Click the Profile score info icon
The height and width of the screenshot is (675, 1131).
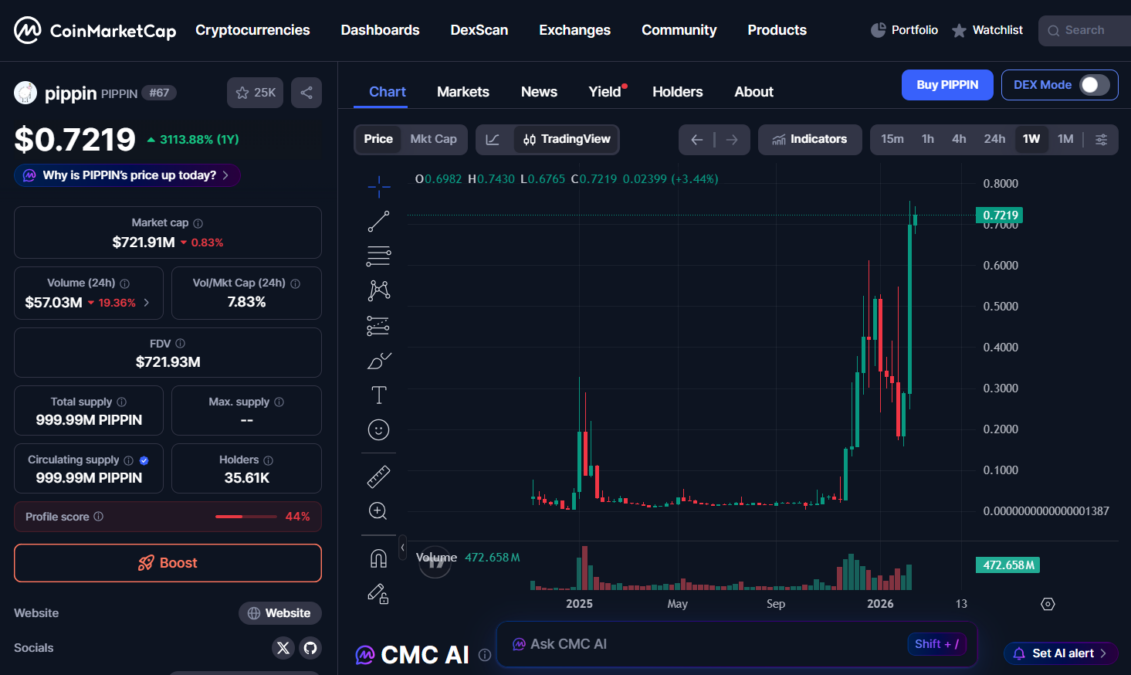(99, 516)
